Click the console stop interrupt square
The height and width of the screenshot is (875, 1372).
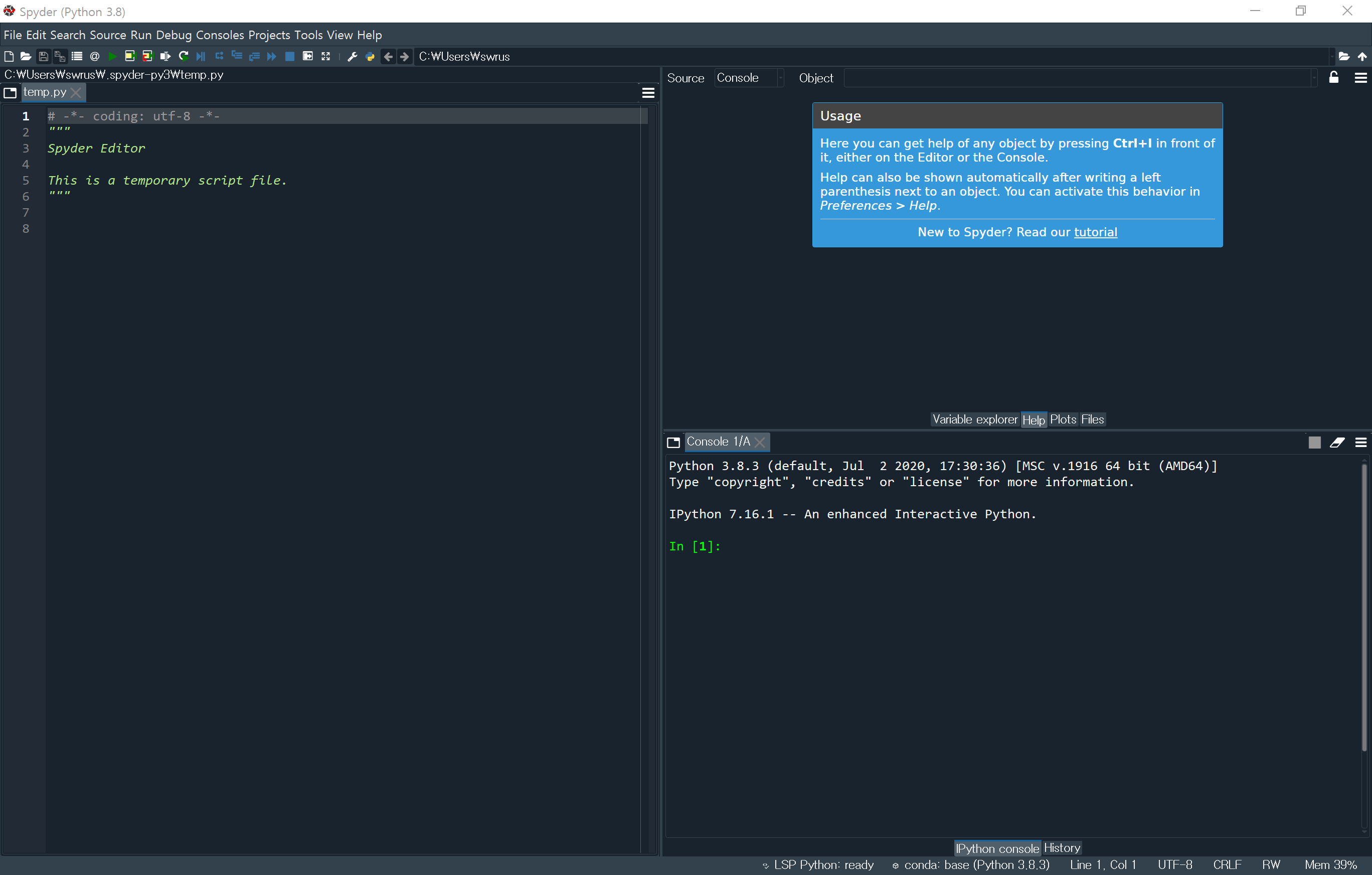(1314, 443)
